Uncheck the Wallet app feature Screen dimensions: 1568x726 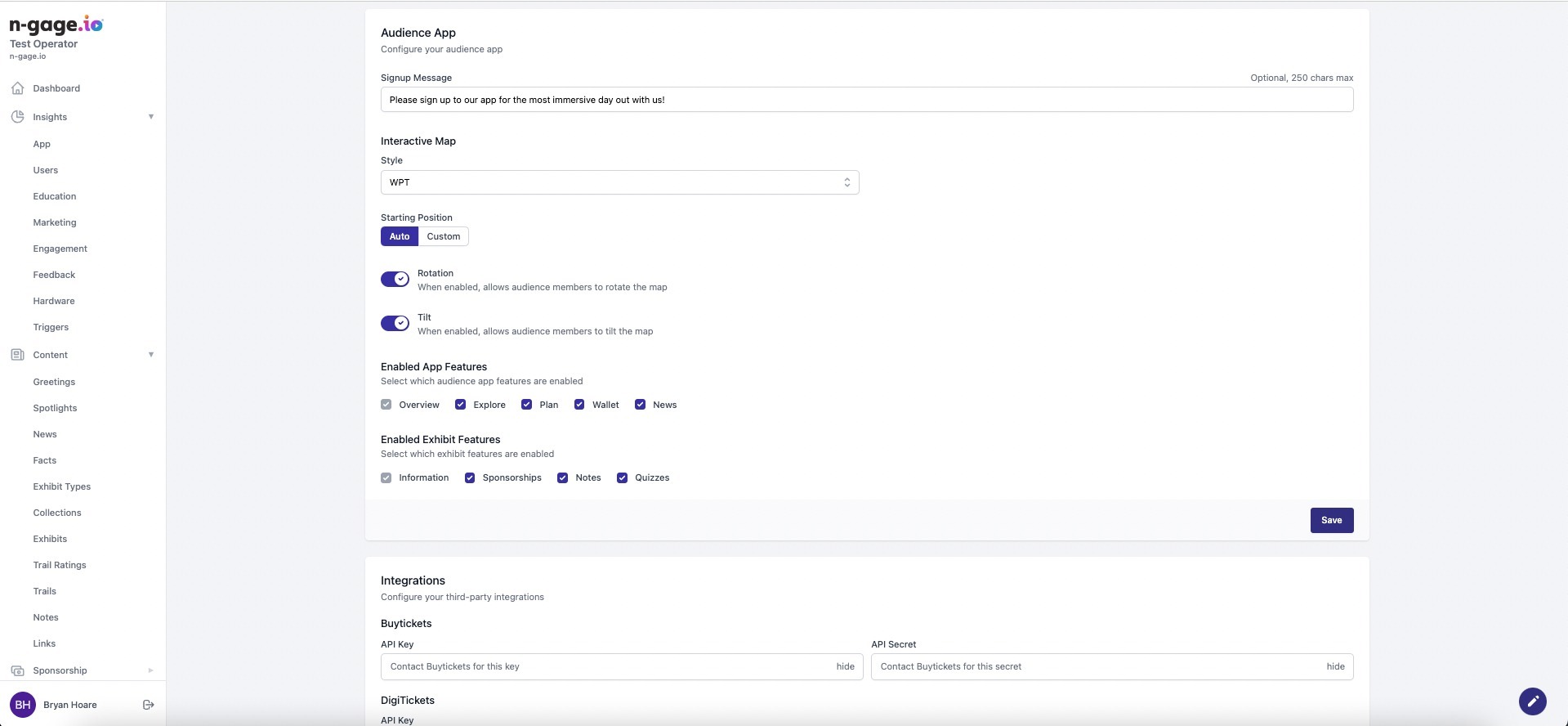pos(579,405)
